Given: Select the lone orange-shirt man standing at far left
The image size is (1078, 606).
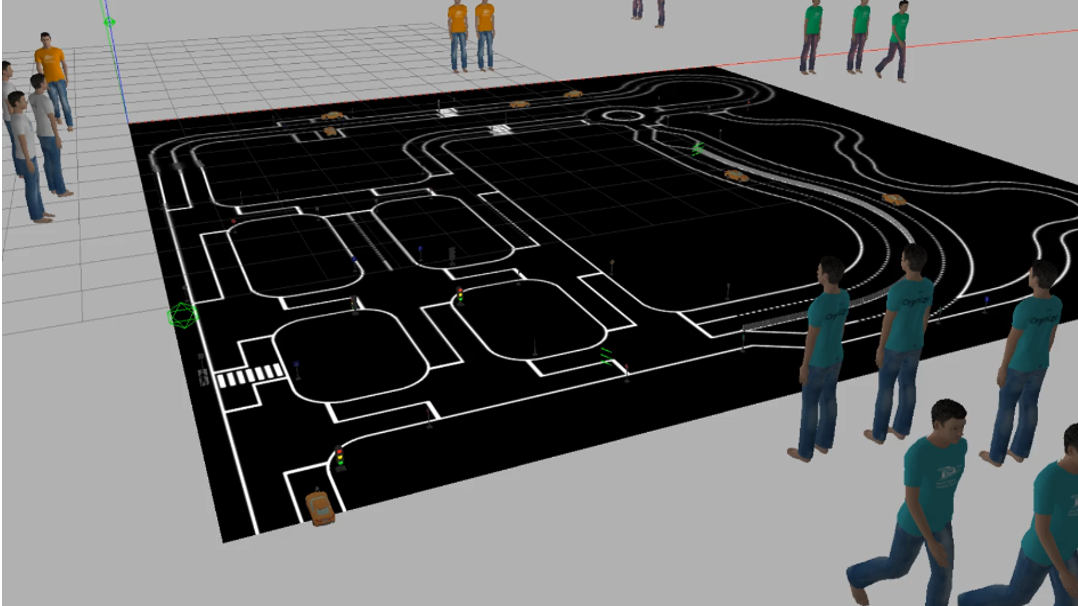Looking at the screenshot, I should (54, 80).
